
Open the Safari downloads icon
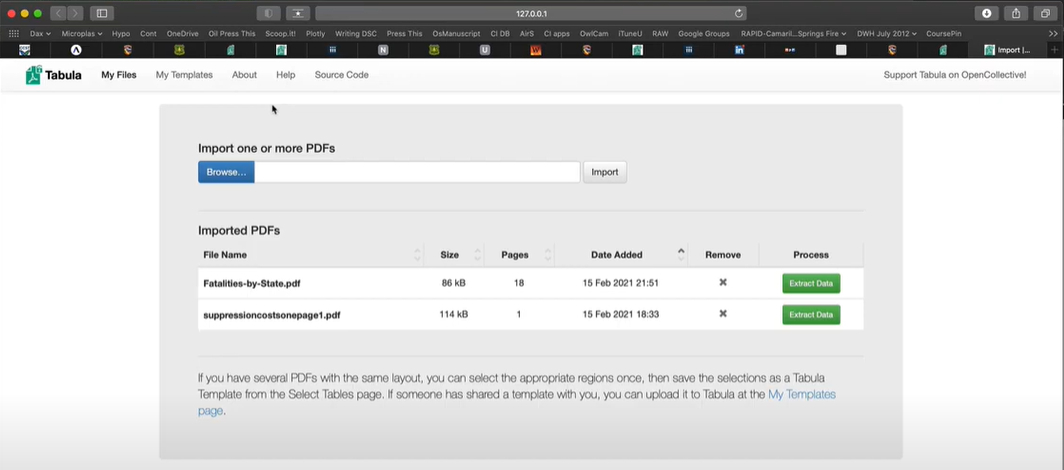pos(987,13)
